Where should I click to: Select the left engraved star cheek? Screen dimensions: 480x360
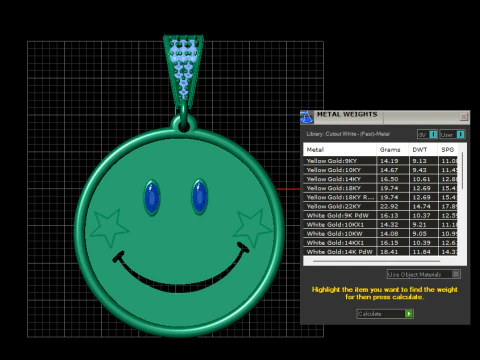109,227
